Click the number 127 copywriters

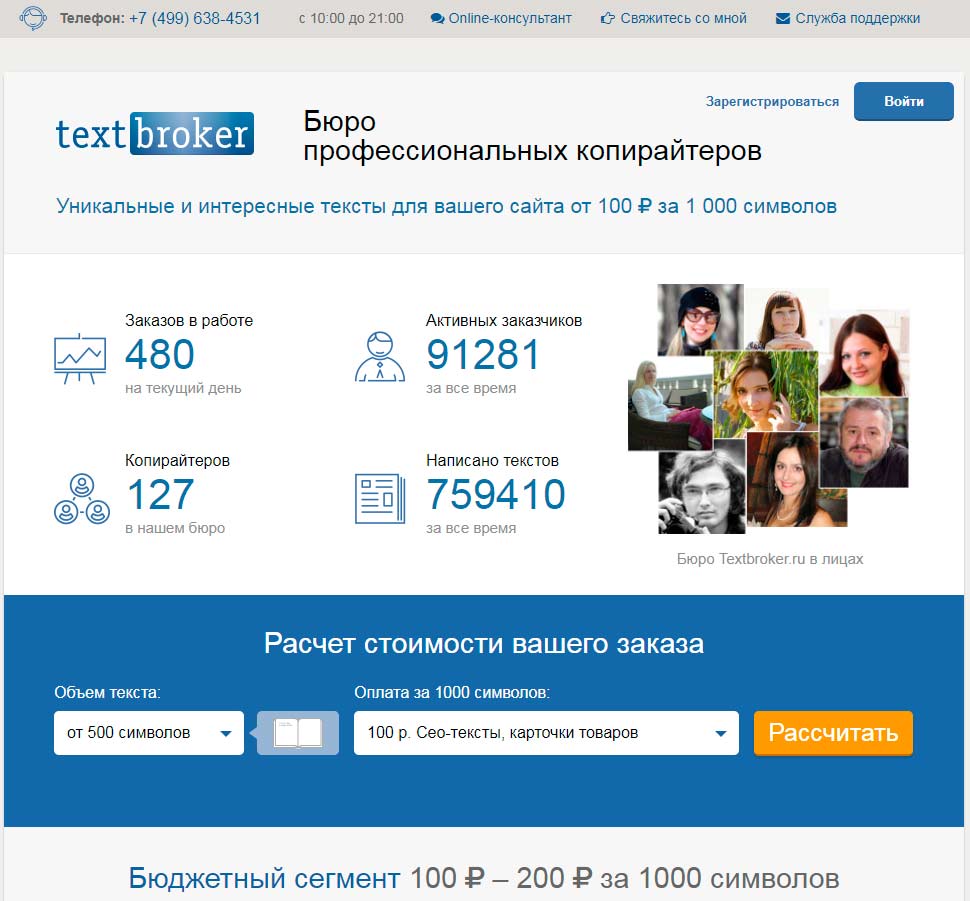point(160,494)
